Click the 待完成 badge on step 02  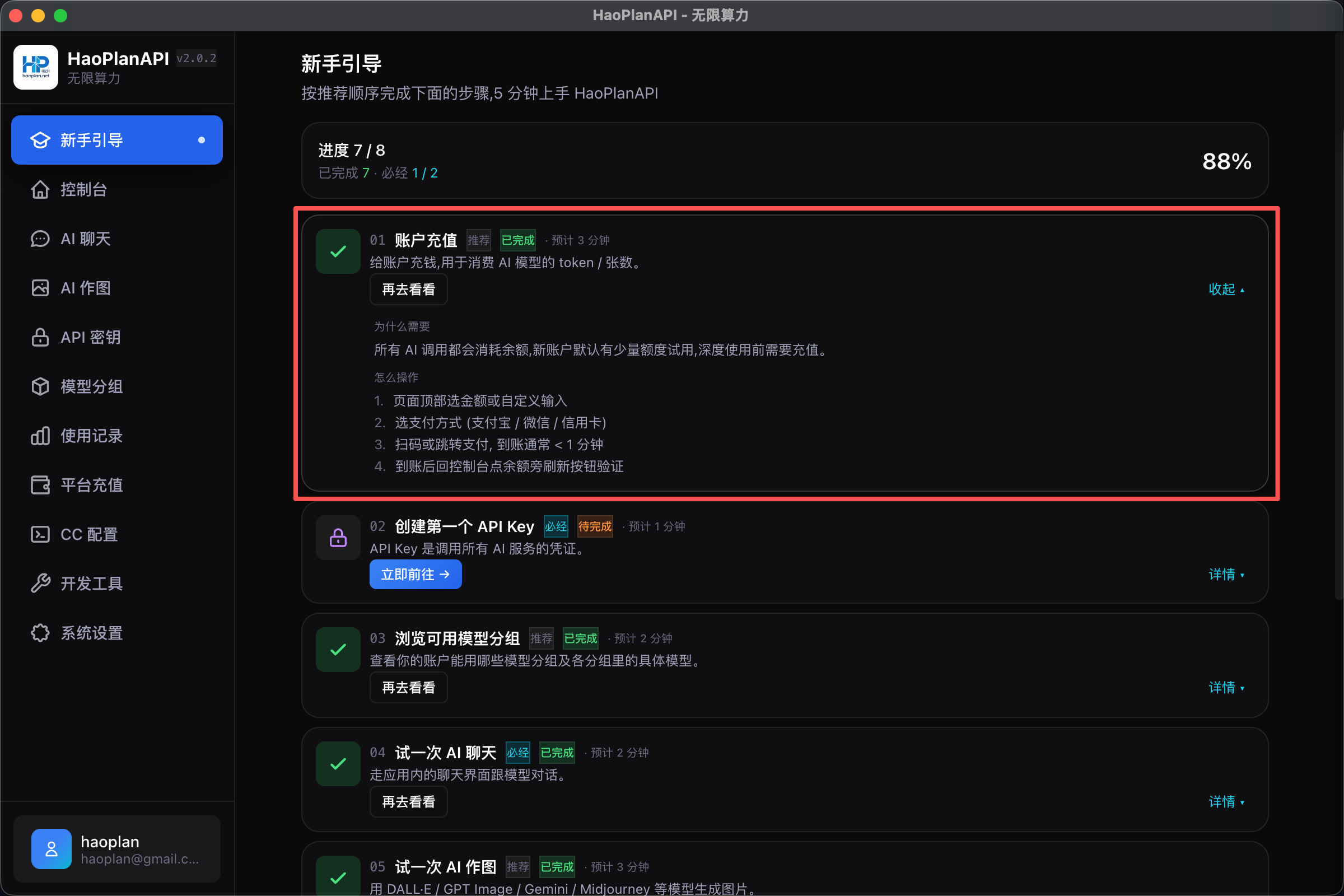[x=595, y=526]
